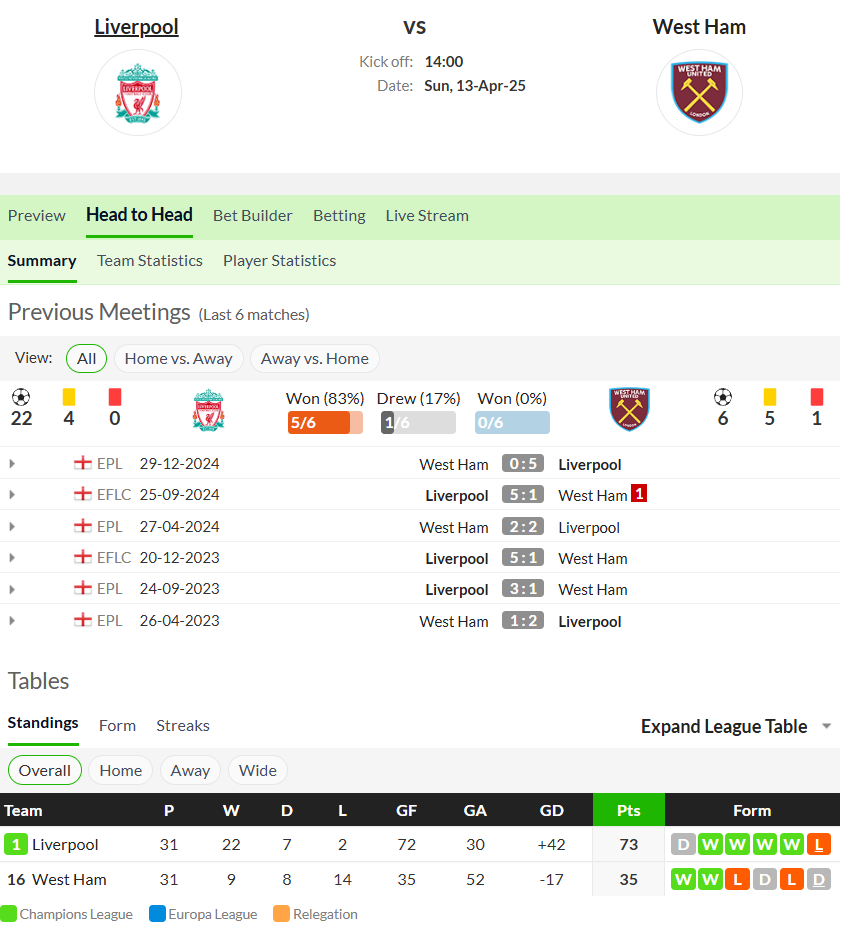Click the Streaks link under Tables

pos(183,725)
